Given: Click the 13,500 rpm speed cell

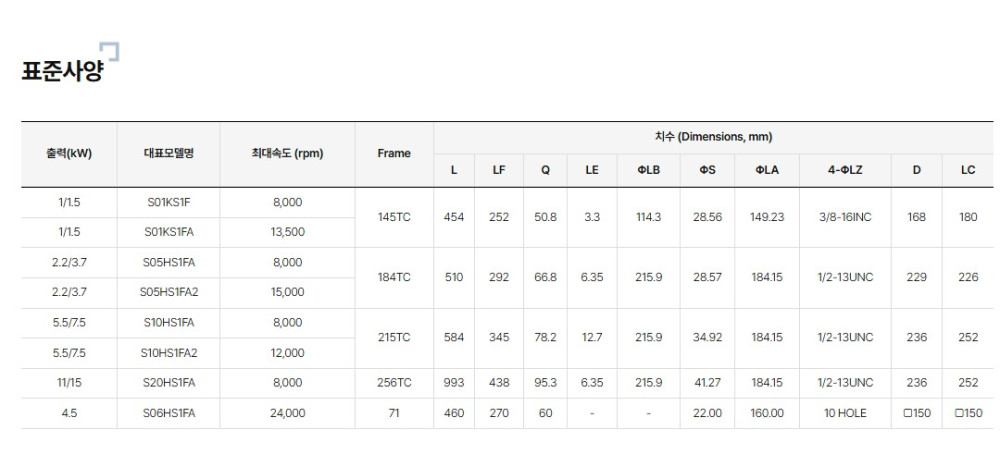Looking at the screenshot, I should coord(287,232).
